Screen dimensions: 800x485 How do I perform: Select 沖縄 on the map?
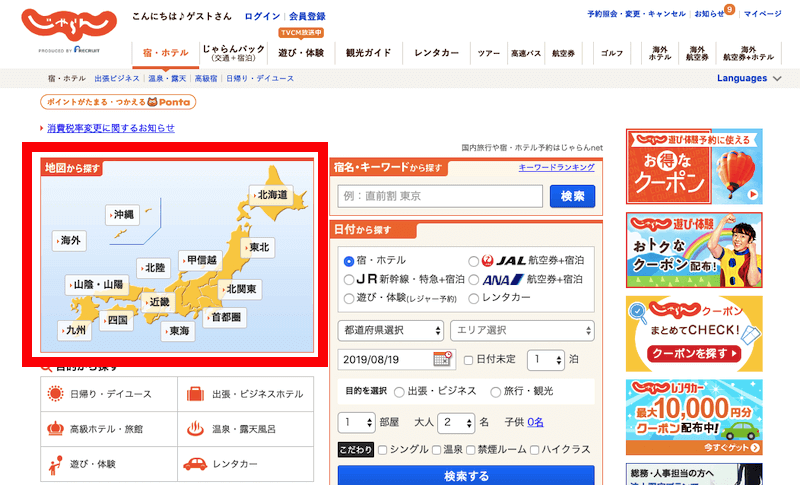point(122,215)
